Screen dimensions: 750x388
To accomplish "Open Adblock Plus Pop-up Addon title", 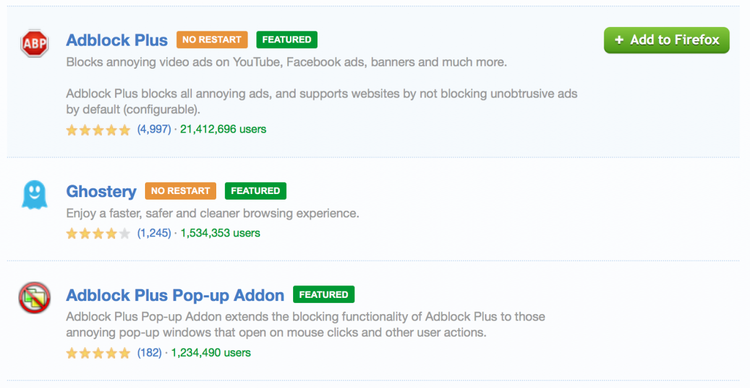I will [175, 295].
